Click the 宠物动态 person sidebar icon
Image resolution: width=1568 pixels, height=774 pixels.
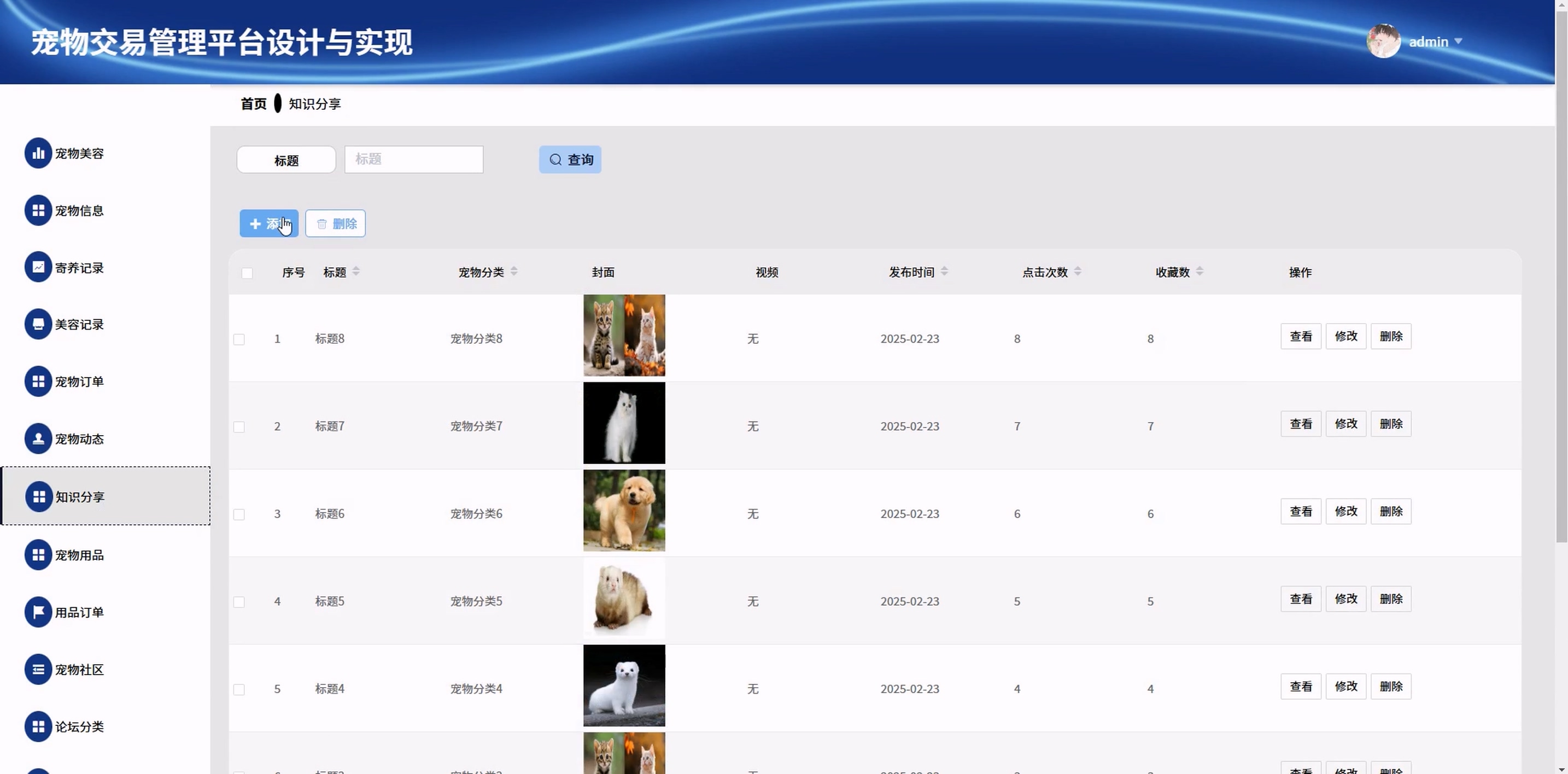(x=38, y=438)
